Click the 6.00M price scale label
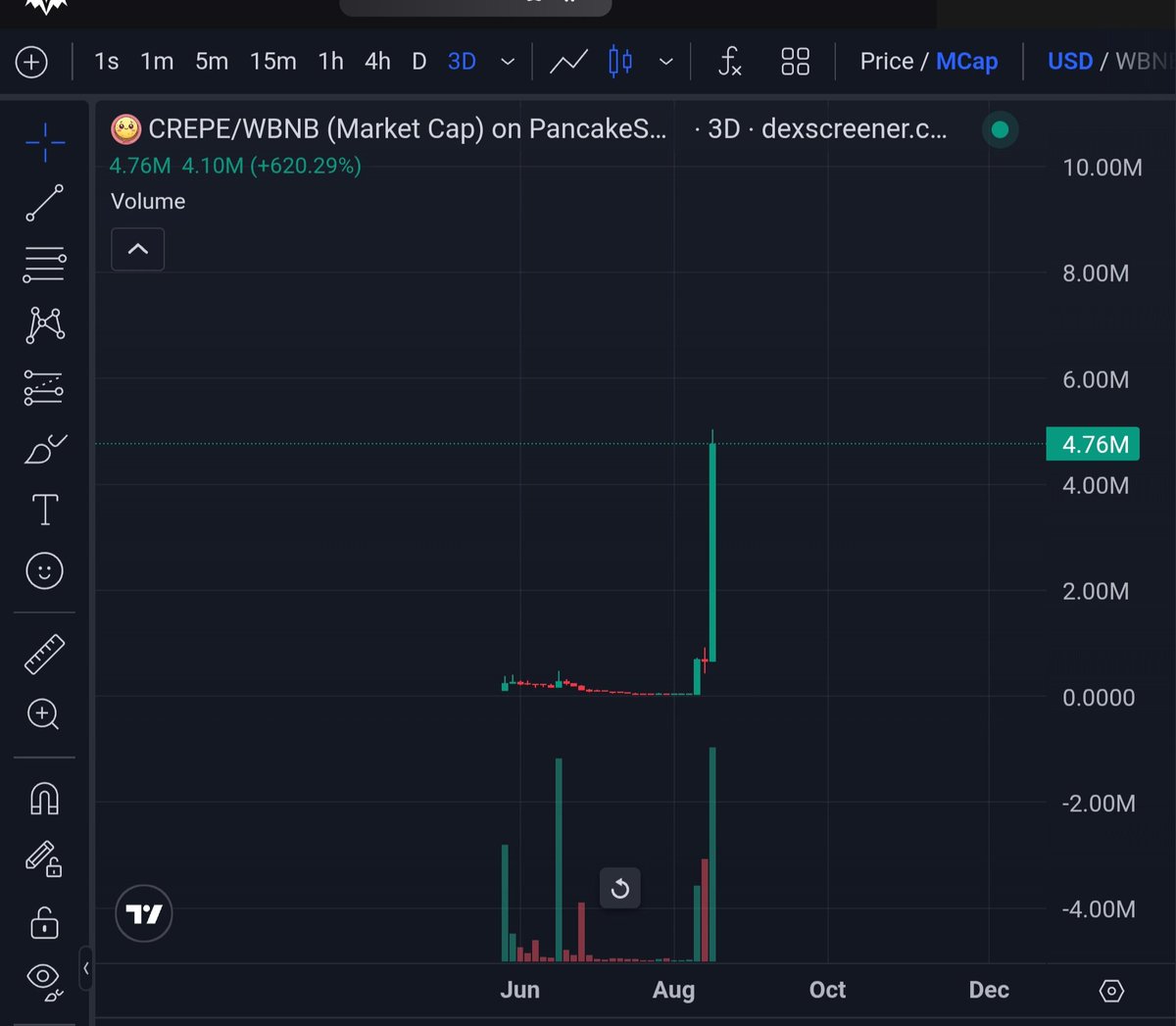This screenshot has width=1176, height=1026. coord(1096,379)
